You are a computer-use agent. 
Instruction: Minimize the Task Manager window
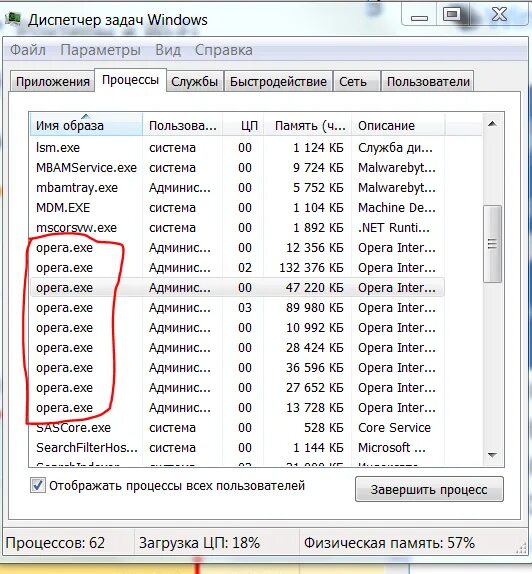click(x=419, y=15)
